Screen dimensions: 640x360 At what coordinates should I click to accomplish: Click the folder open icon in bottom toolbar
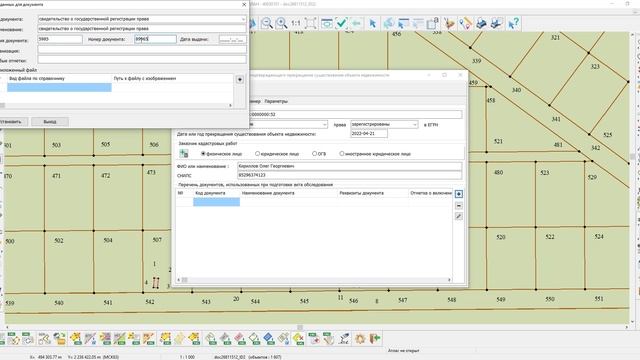[60, 338]
